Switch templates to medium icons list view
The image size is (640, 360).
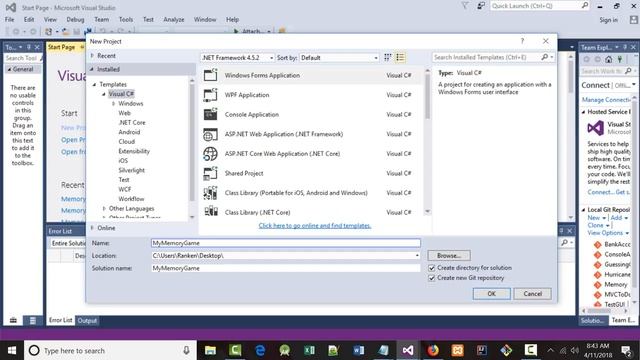[x=400, y=58]
